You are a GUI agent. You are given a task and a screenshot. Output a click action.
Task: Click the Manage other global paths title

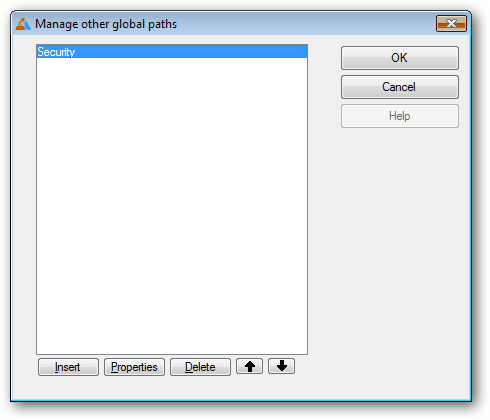[106, 24]
